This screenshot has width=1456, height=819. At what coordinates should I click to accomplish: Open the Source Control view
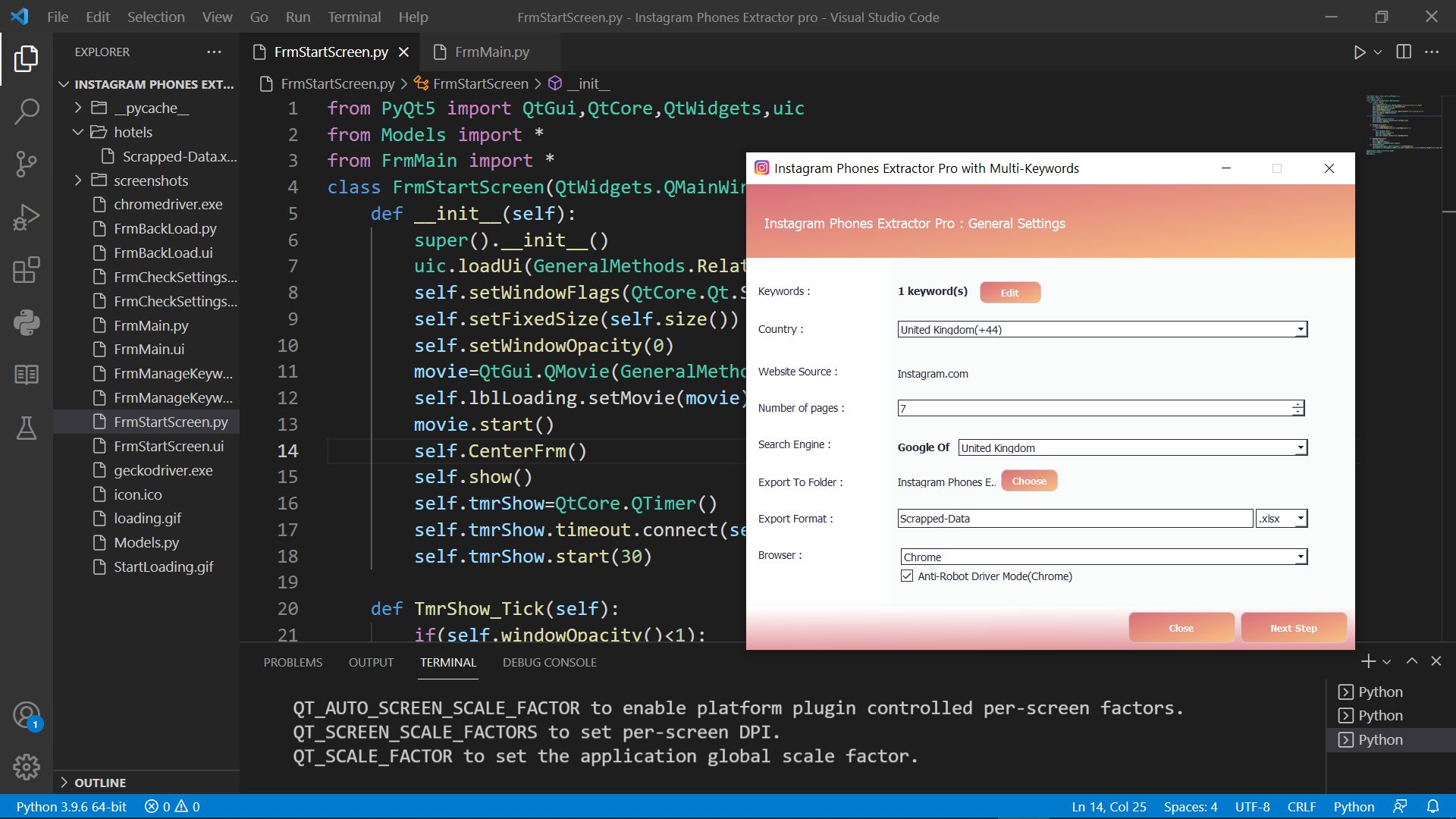27,164
